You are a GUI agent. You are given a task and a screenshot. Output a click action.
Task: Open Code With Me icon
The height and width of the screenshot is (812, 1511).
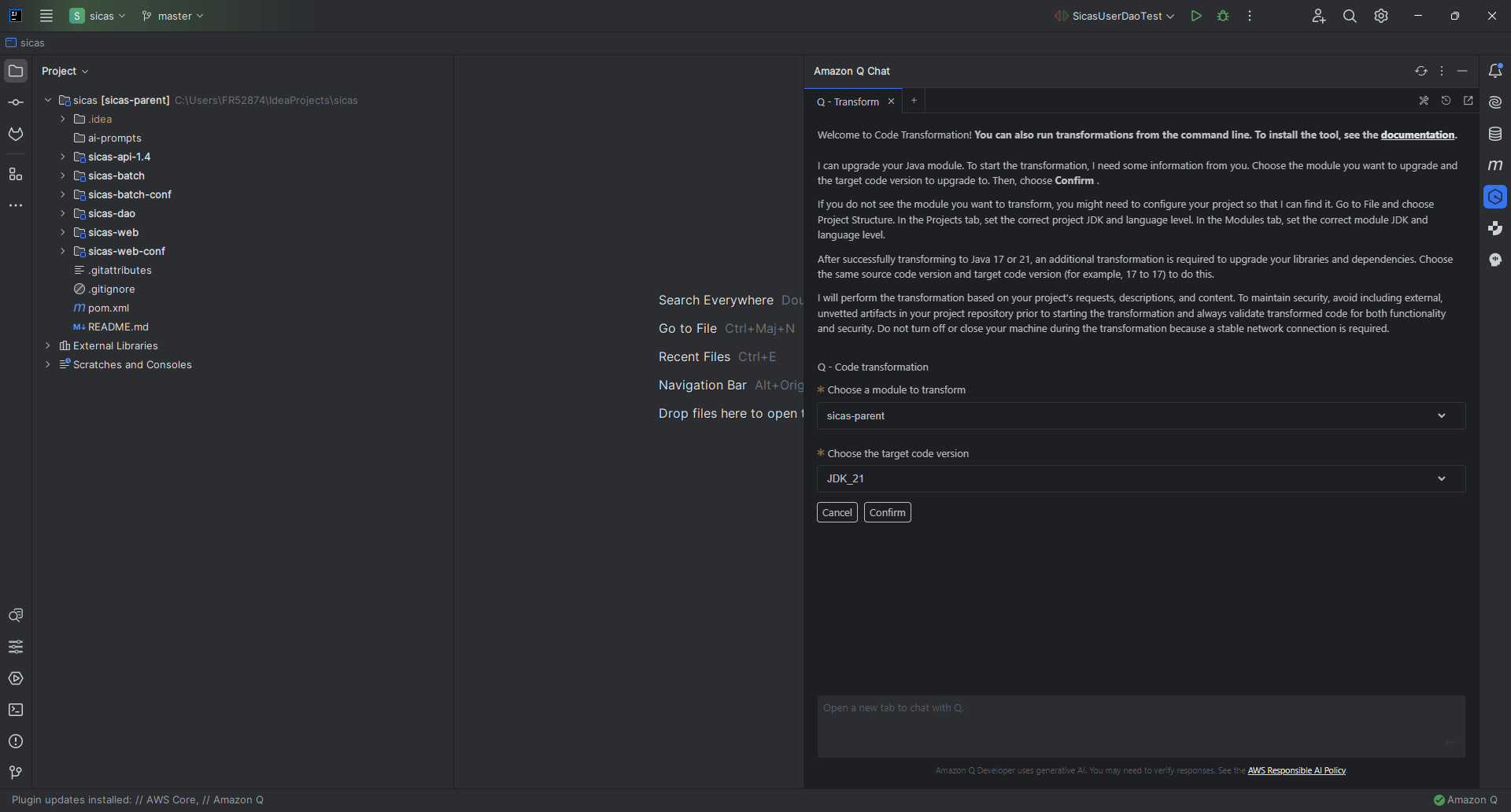1319,16
